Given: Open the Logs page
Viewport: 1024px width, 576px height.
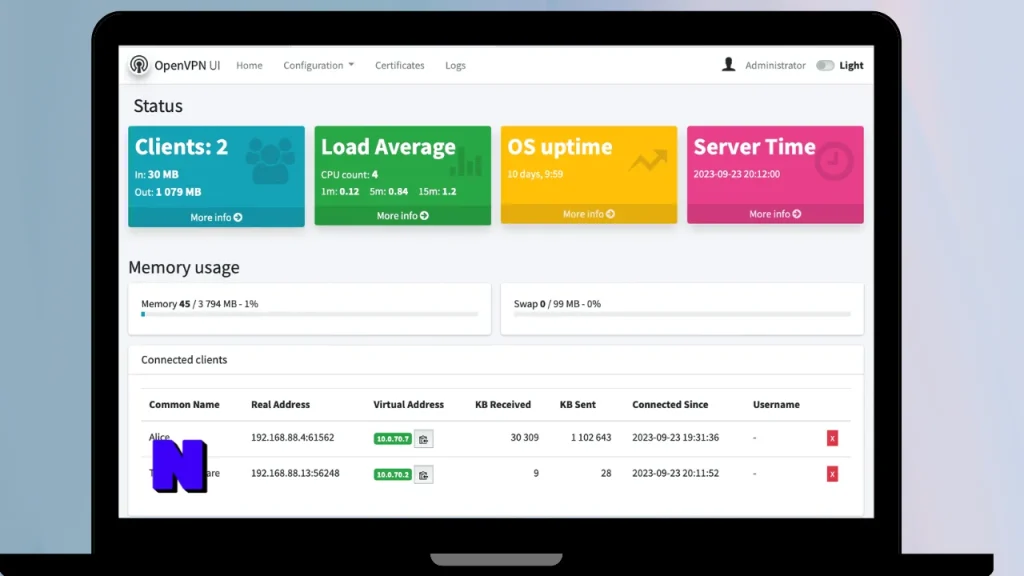Looking at the screenshot, I should pos(455,65).
